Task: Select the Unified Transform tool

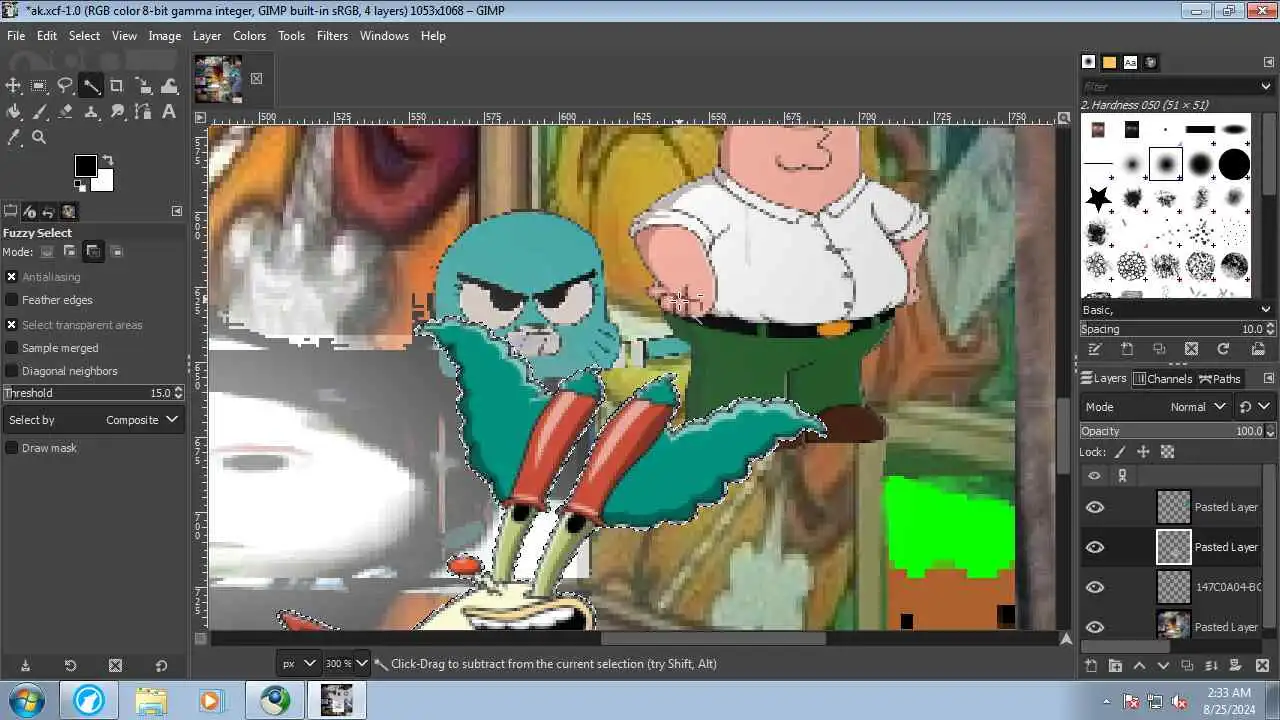Action: pos(143,86)
